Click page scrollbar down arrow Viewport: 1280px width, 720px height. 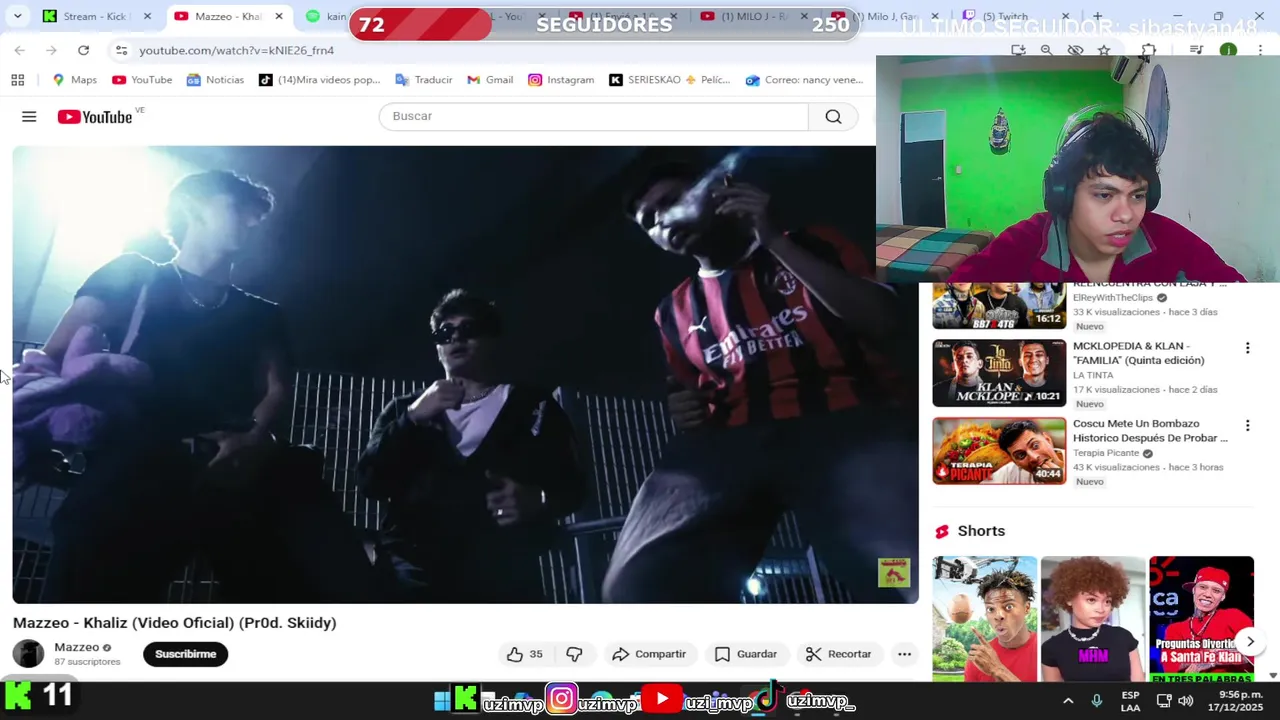pyautogui.click(x=1272, y=675)
